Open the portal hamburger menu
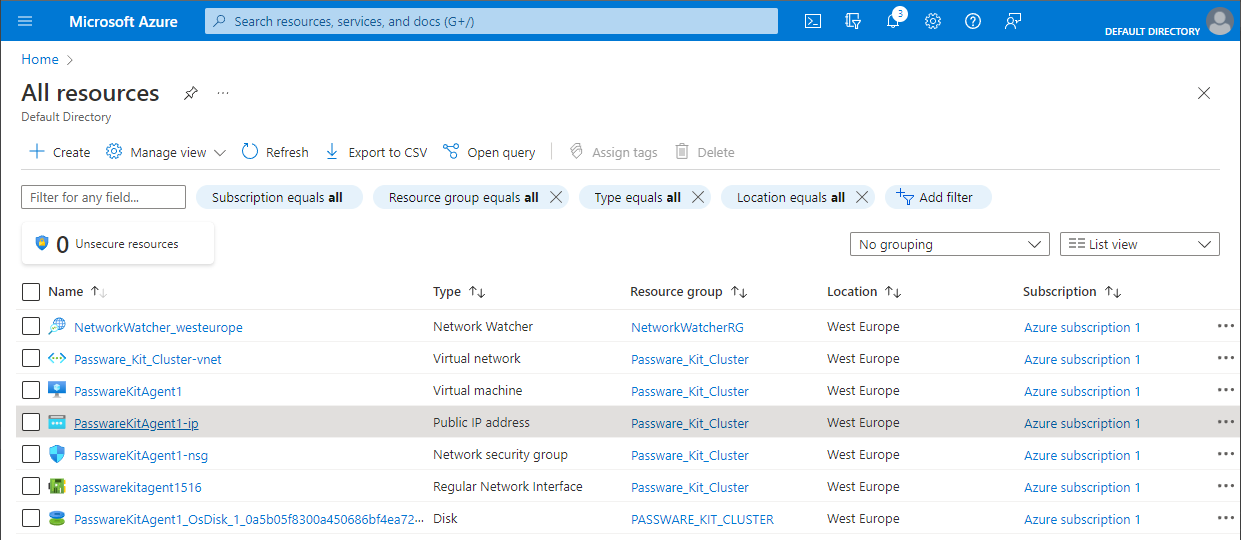This screenshot has height=540, width=1241. [25, 21]
